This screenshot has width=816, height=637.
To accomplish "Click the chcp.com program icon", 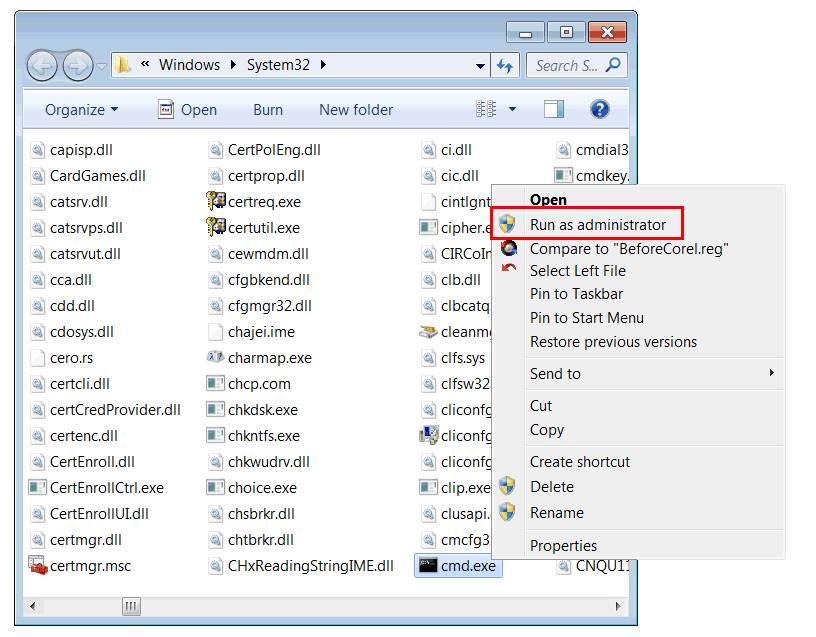I will tap(215, 384).
